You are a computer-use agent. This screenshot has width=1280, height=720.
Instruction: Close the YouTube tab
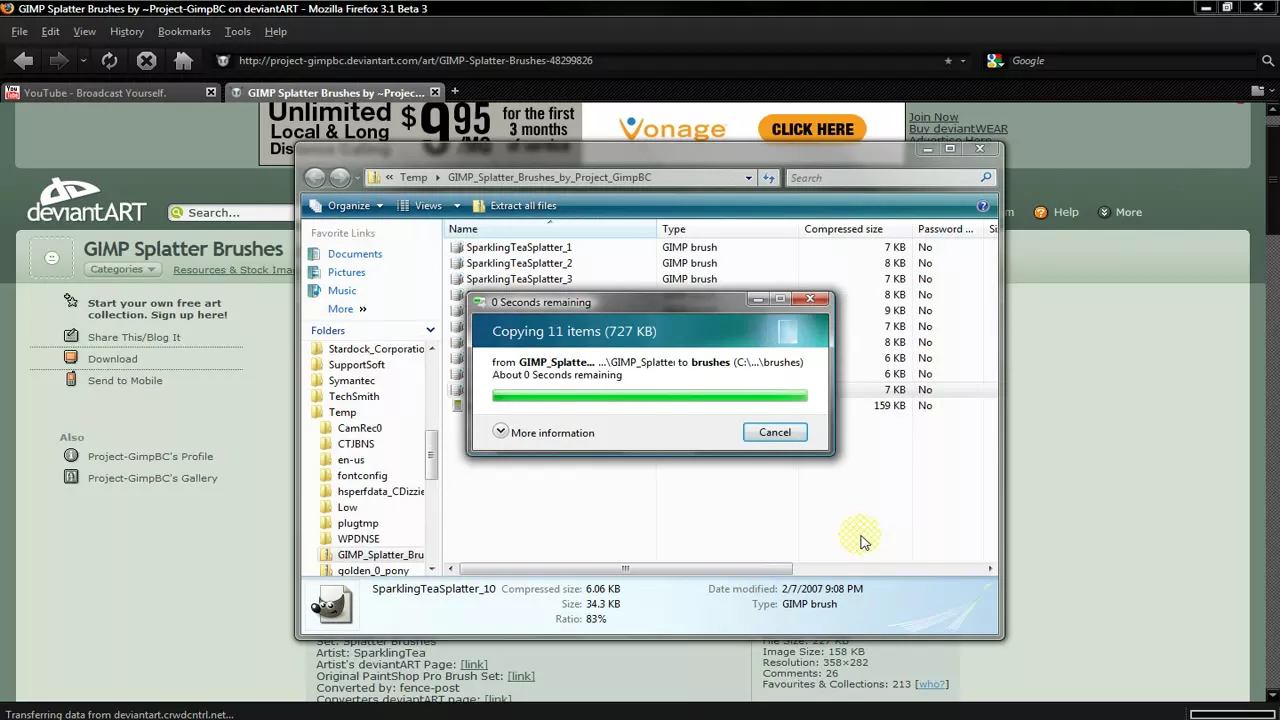tap(211, 93)
